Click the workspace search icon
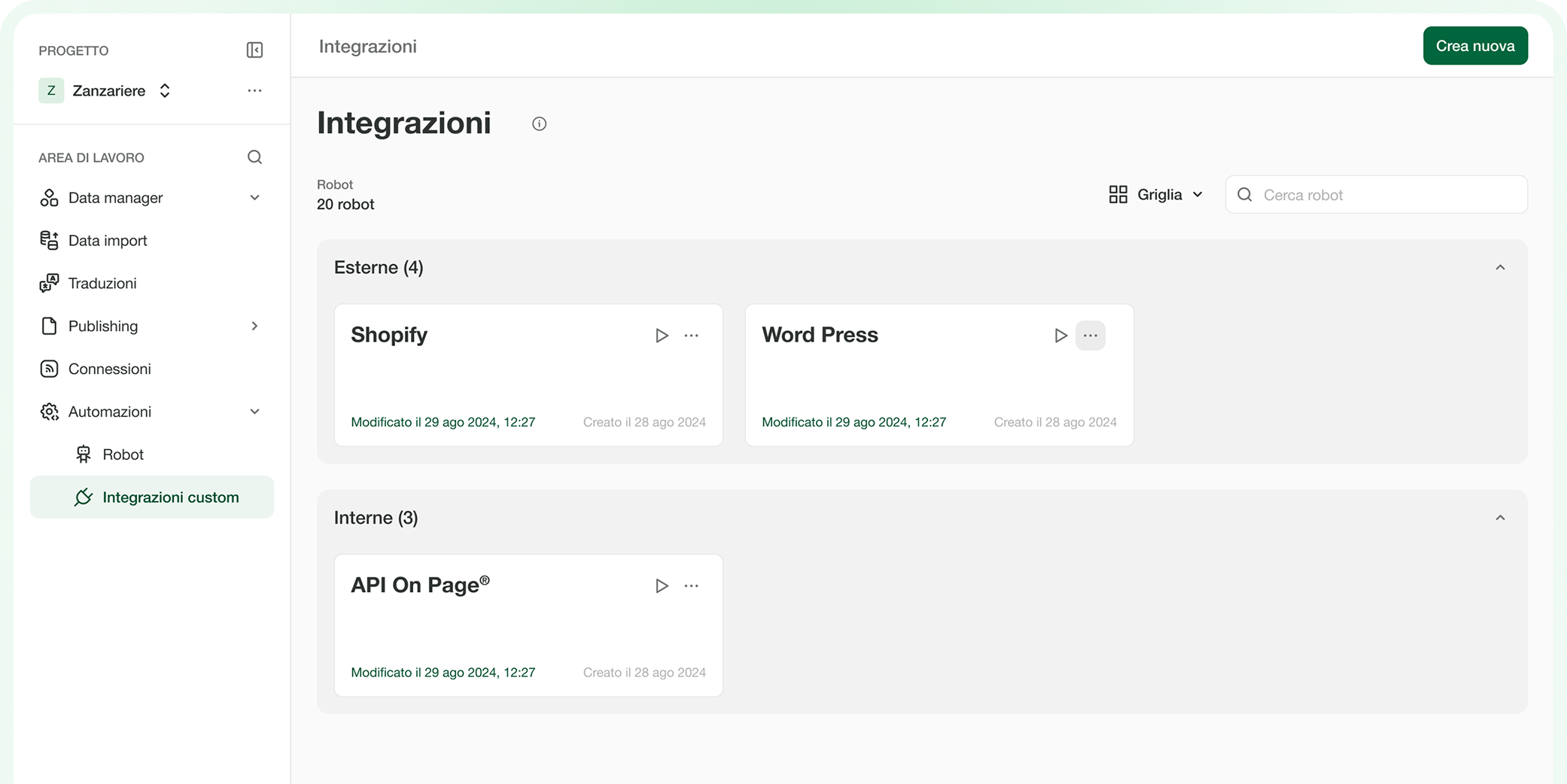Screen dimensions: 1567x784 (254, 157)
